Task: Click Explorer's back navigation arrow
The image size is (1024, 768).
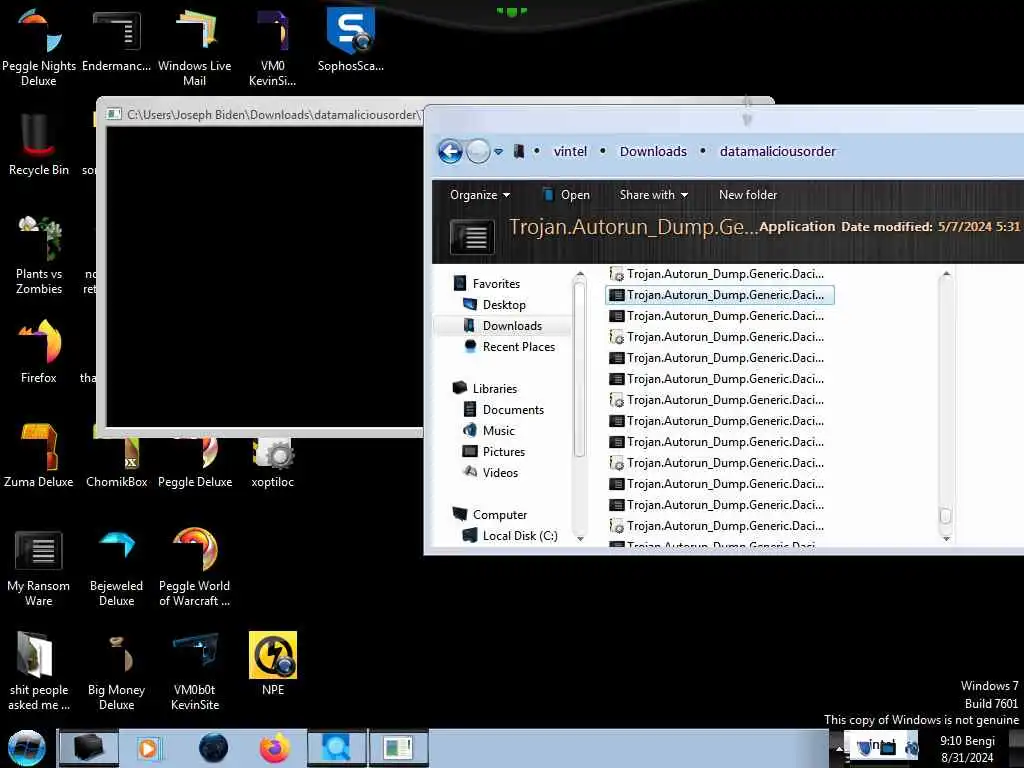Action: pos(450,152)
